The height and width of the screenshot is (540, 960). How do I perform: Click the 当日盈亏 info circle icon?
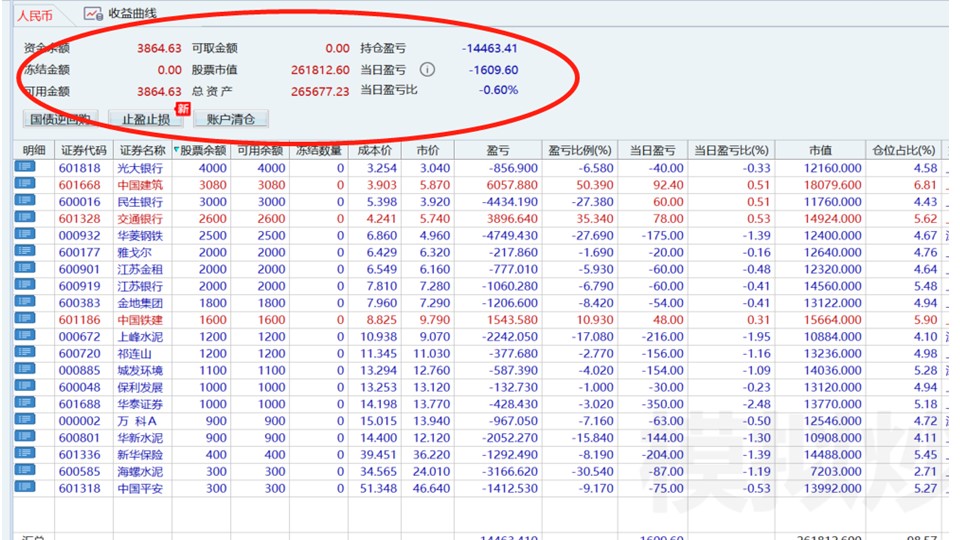(x=427, y=70)
